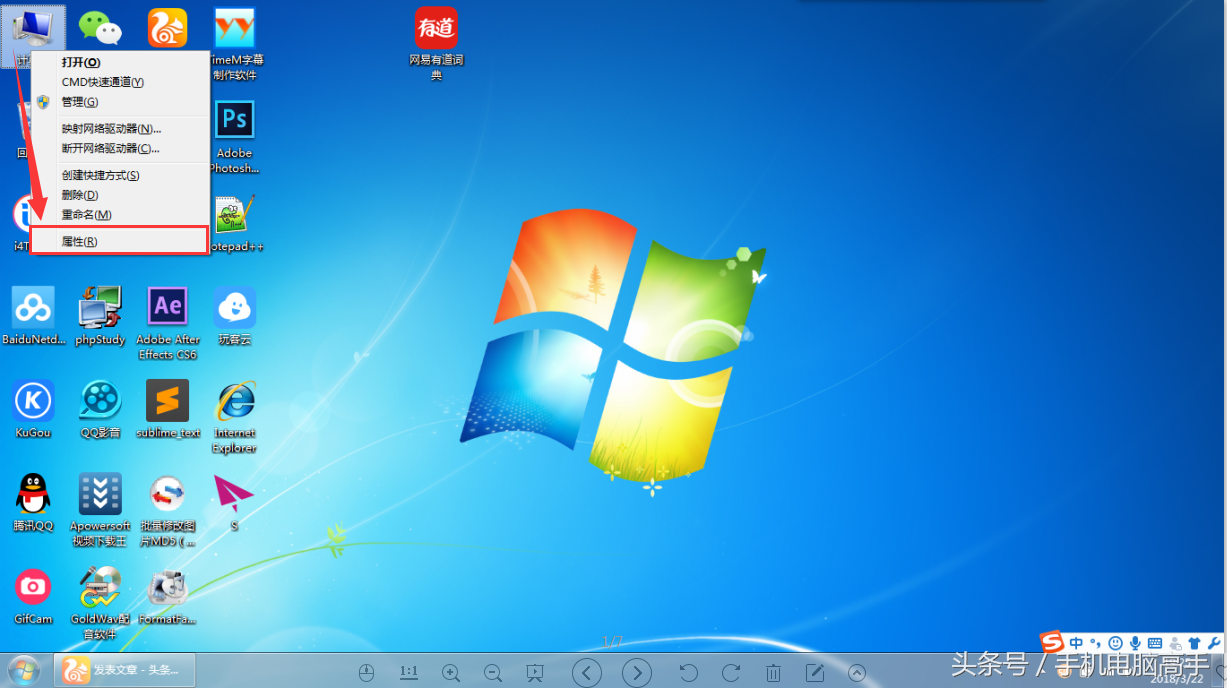
Task: Click the 发表文章 taskbar window button
Action: coord(125,670)
